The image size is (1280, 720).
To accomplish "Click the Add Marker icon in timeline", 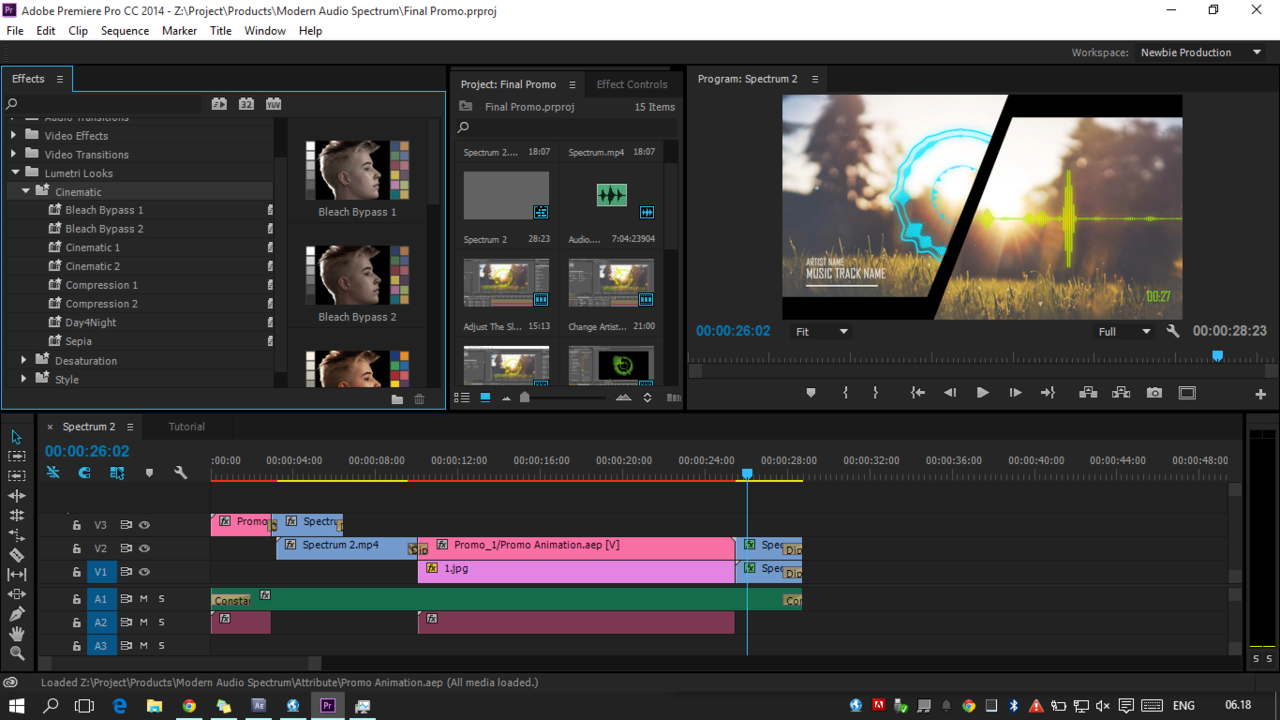I will [x=149, y=473].
